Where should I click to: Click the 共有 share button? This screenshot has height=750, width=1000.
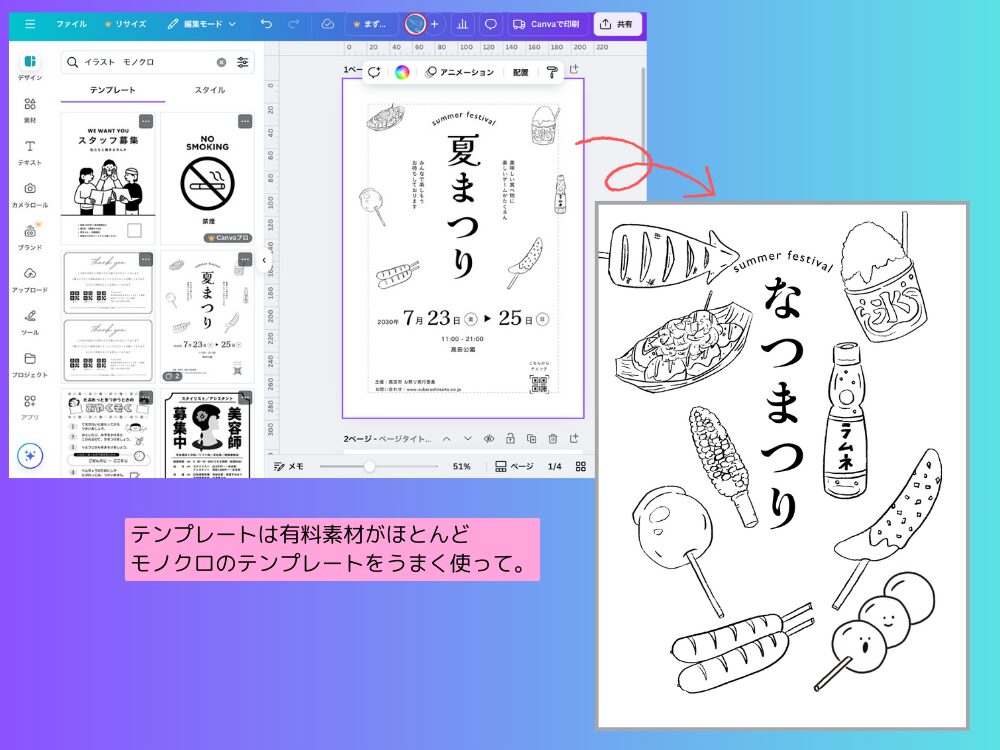[618, 23]
